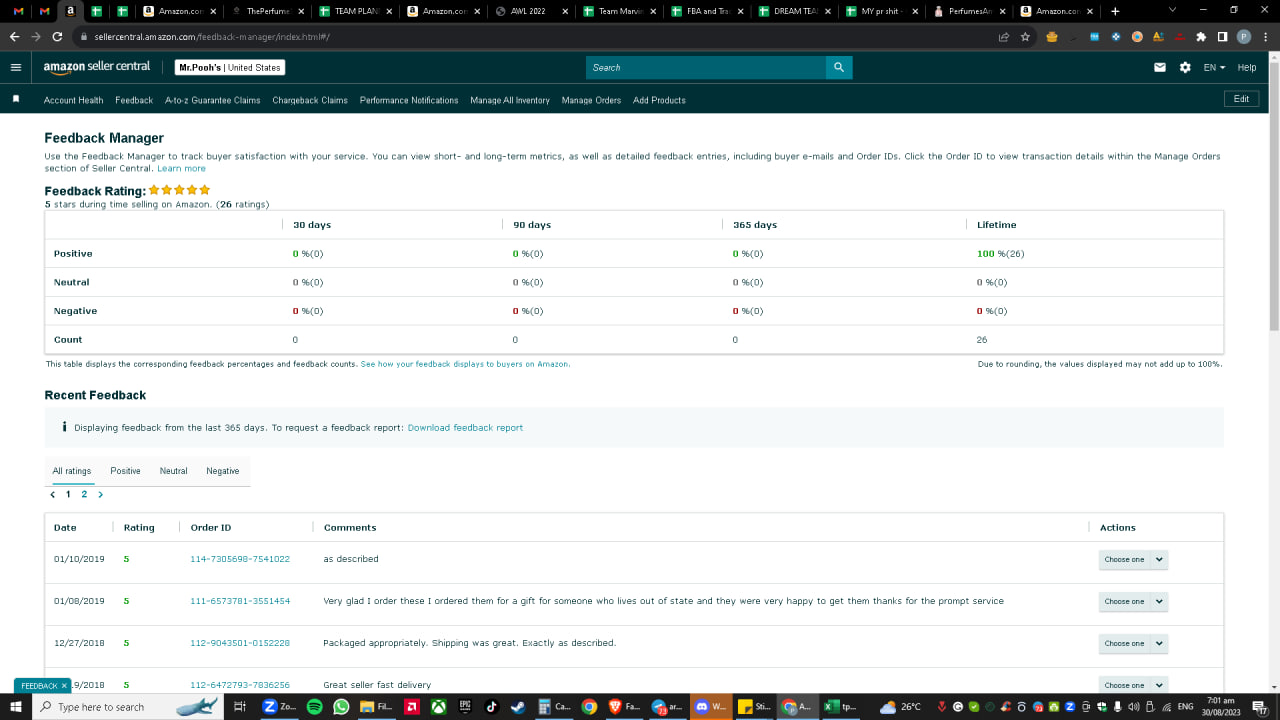The width and height of the screenshot is (1280, 720).
Task: Open Choose one dropdown for order 112-9043501-0152228
Action: 1133,643
